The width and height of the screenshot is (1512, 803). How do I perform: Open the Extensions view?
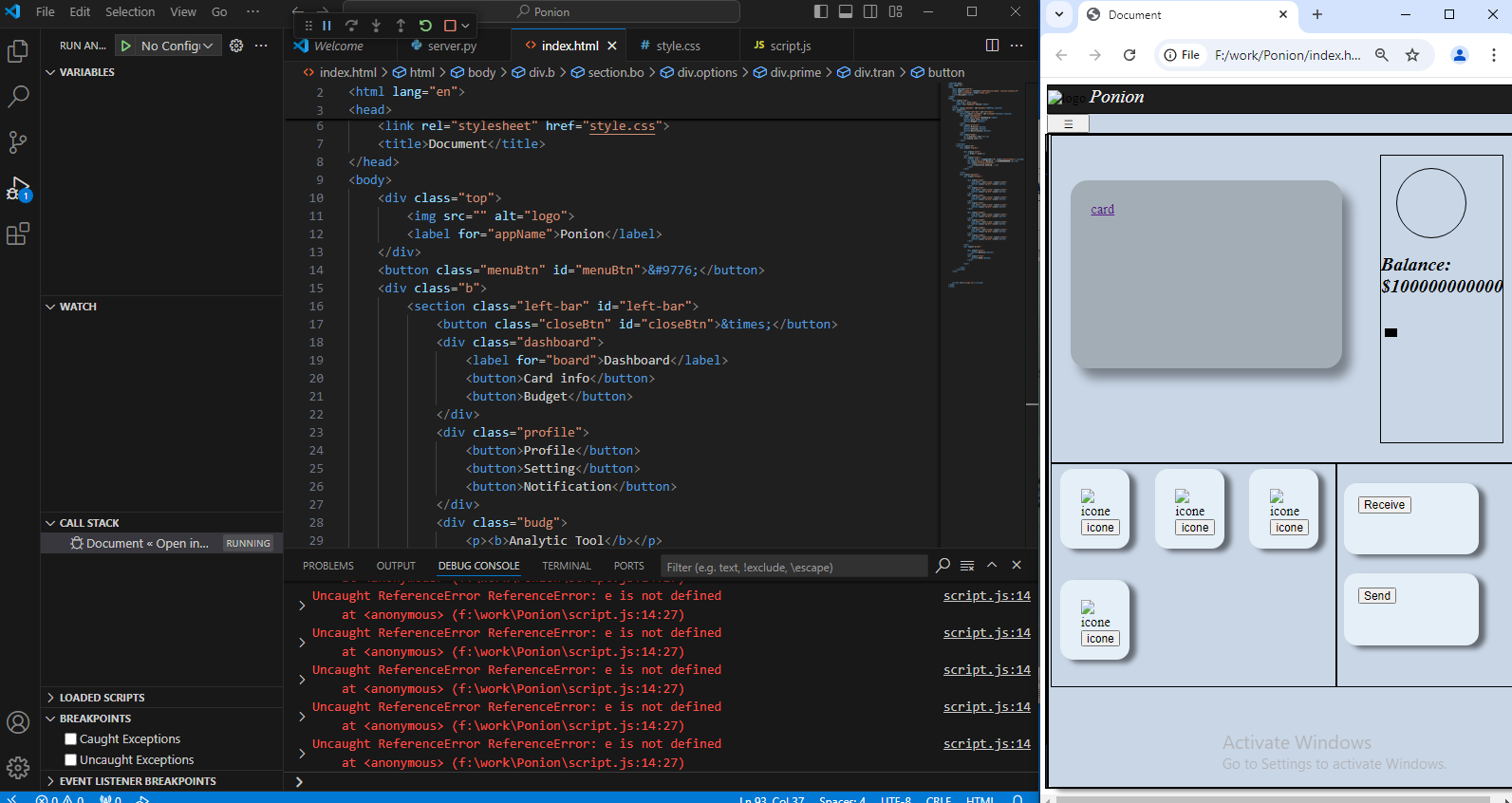click(18, 233)
